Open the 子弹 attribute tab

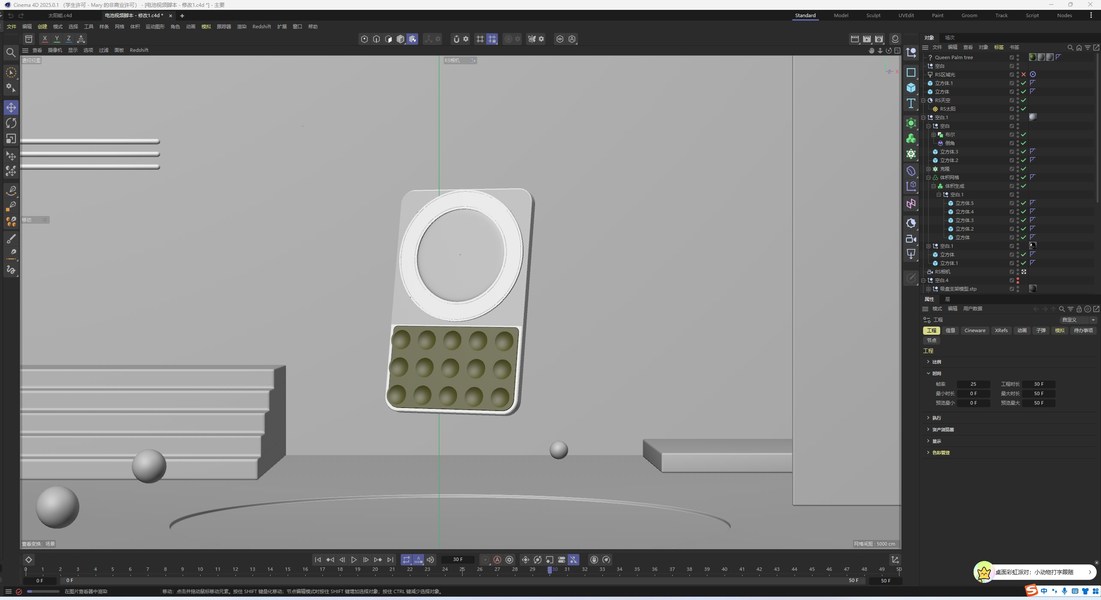tap(1041, 330)
